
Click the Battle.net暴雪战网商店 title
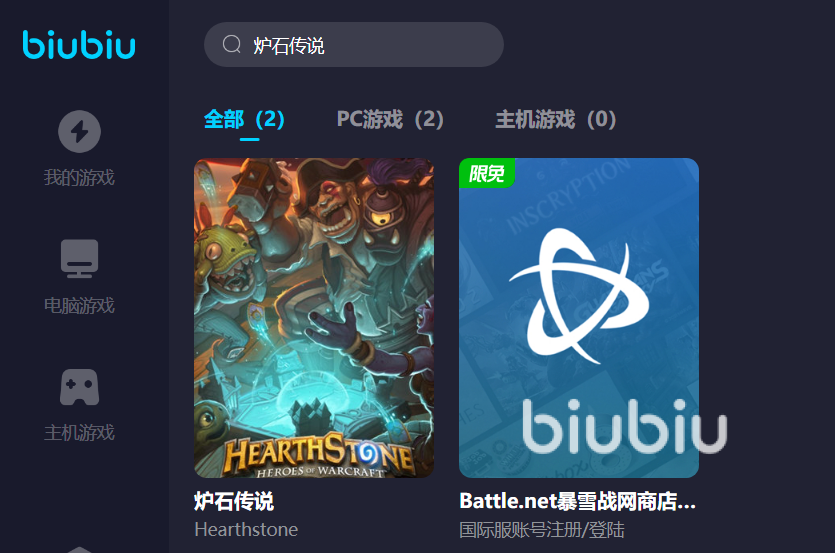click(578, 501)
